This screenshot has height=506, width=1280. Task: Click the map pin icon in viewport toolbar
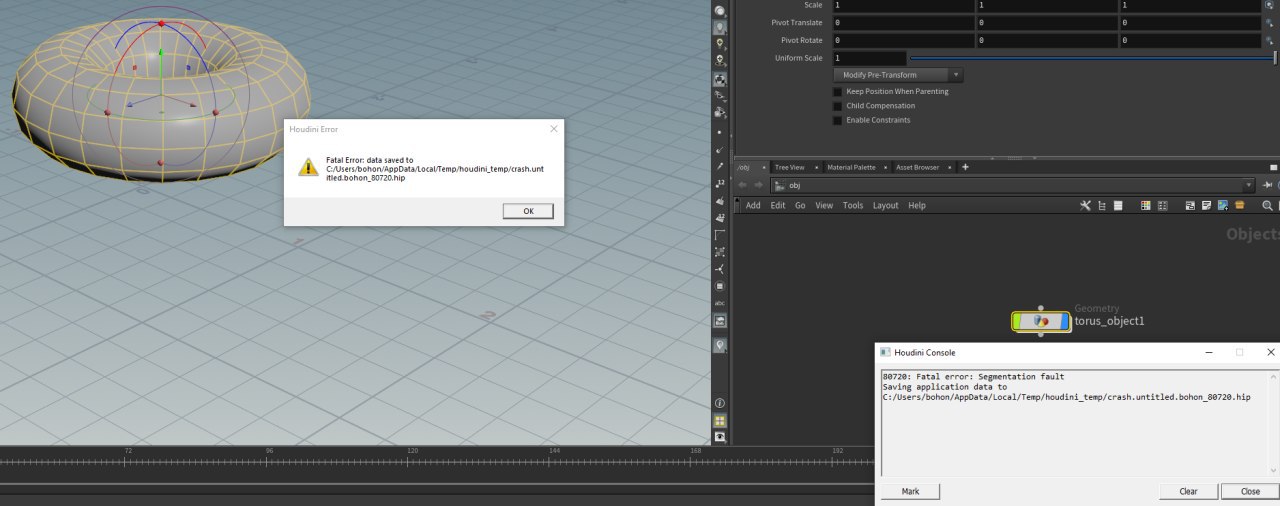tap(720, 344)
